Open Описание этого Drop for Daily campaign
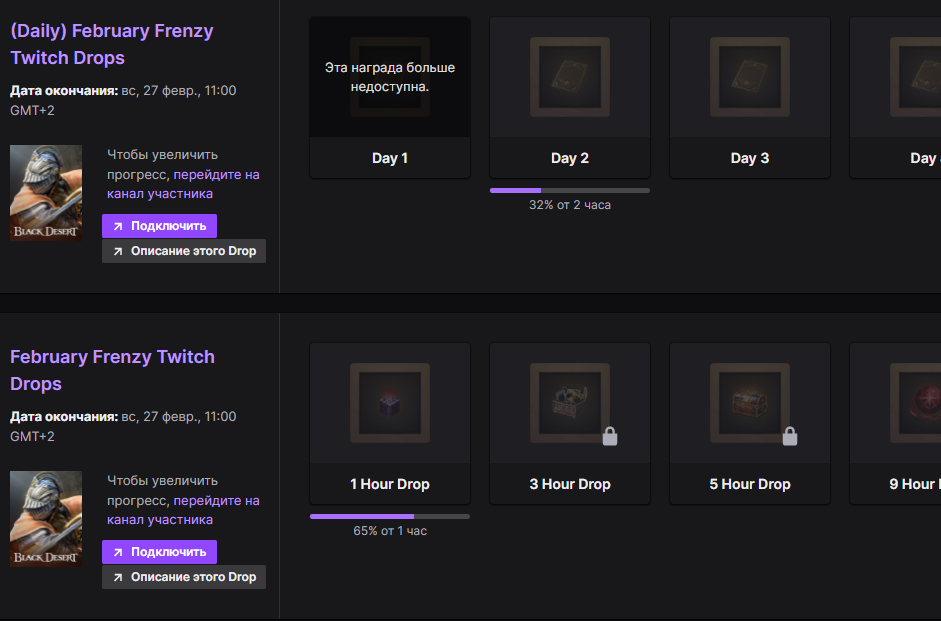The width and height of the screenshot is (941, 621). tap(184, 251)
